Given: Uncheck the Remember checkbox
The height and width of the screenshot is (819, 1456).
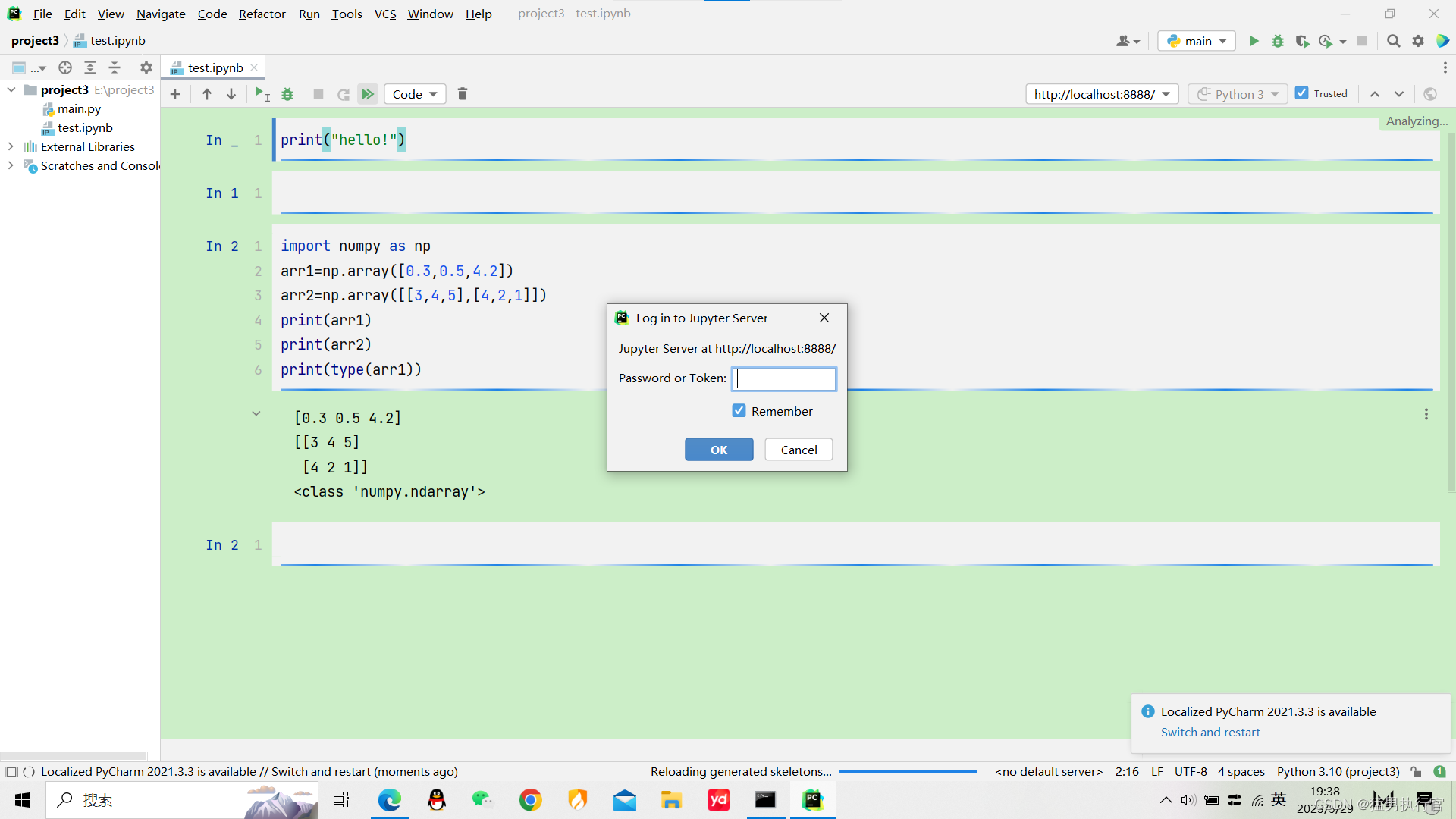Looking at the screenshot, I should tap(739, 411).
